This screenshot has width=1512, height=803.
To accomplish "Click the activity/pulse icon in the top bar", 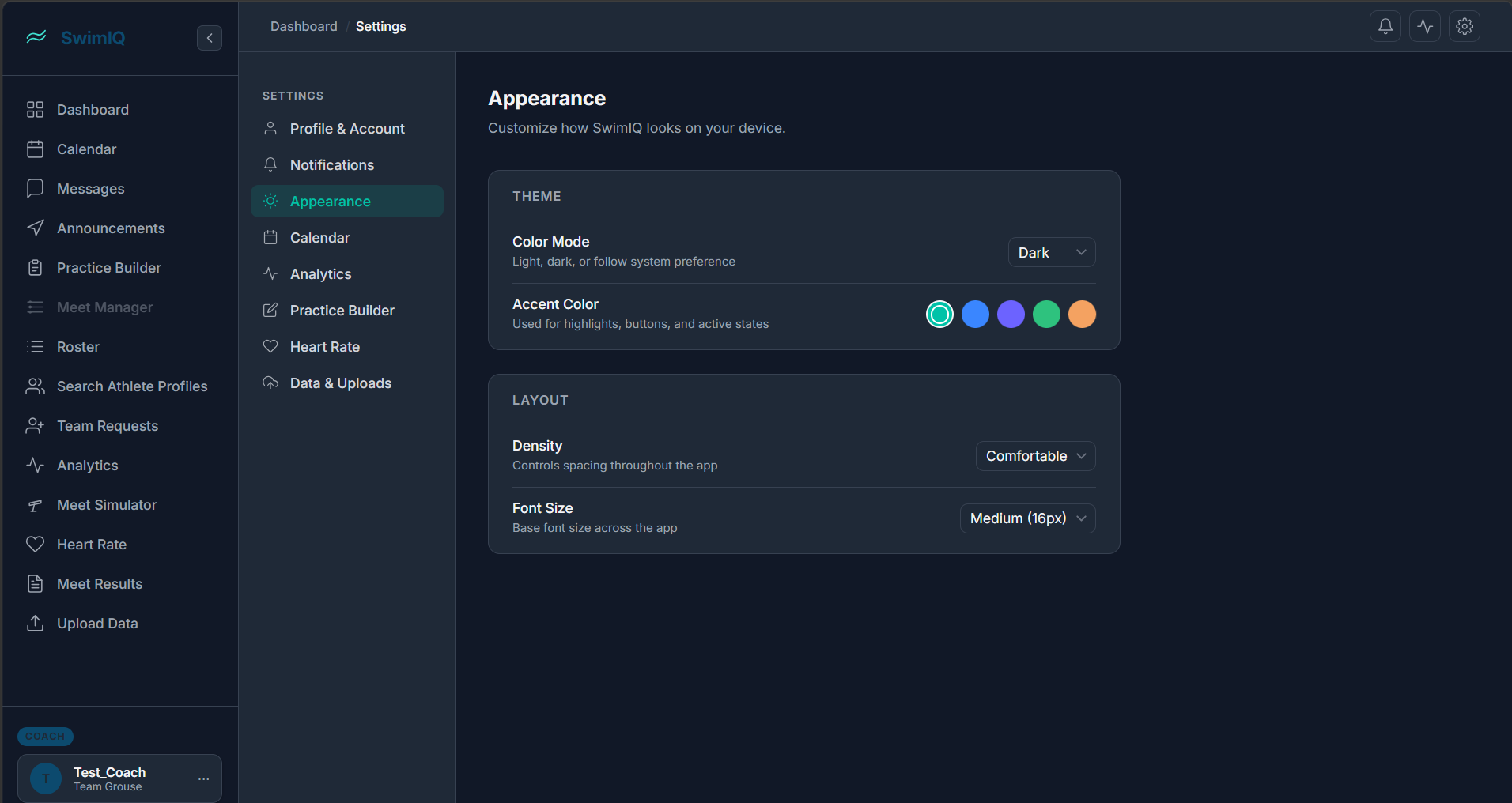I will (x=1424, y=25).
